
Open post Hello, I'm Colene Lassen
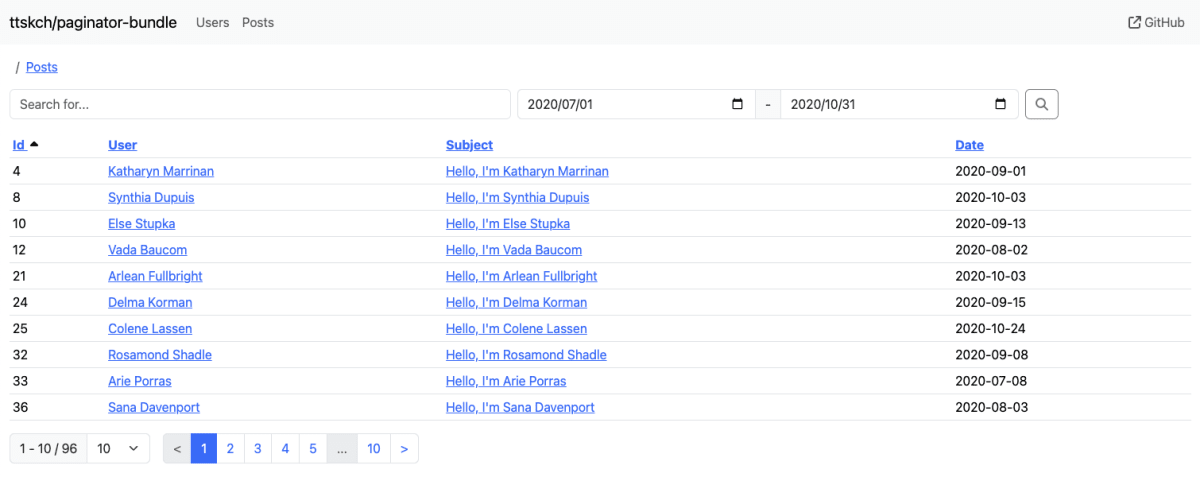pyautogui.click(x=516, y=328)
